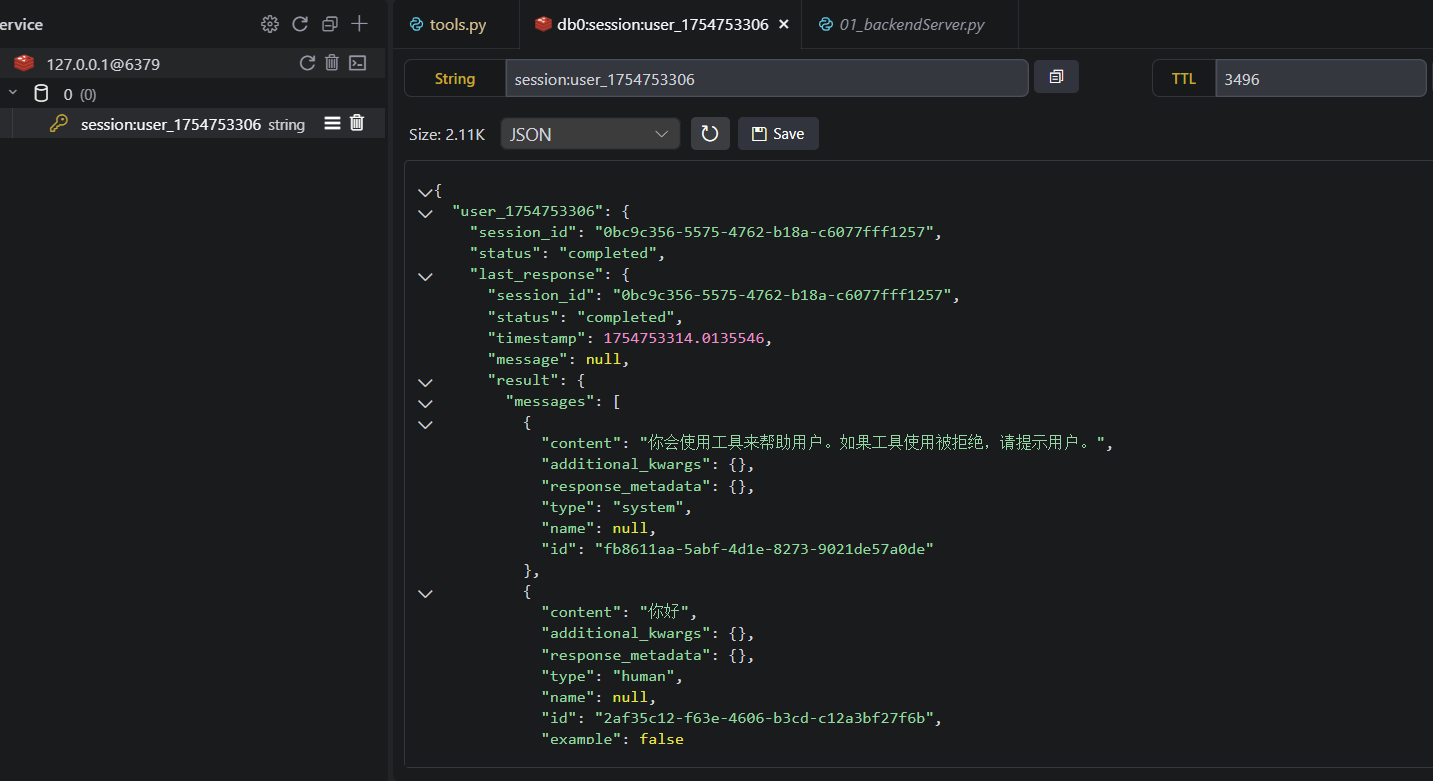Collapse the database 0 tree node
The width and height of the screenshot is (1433, 781).
[x=14, y=94]
